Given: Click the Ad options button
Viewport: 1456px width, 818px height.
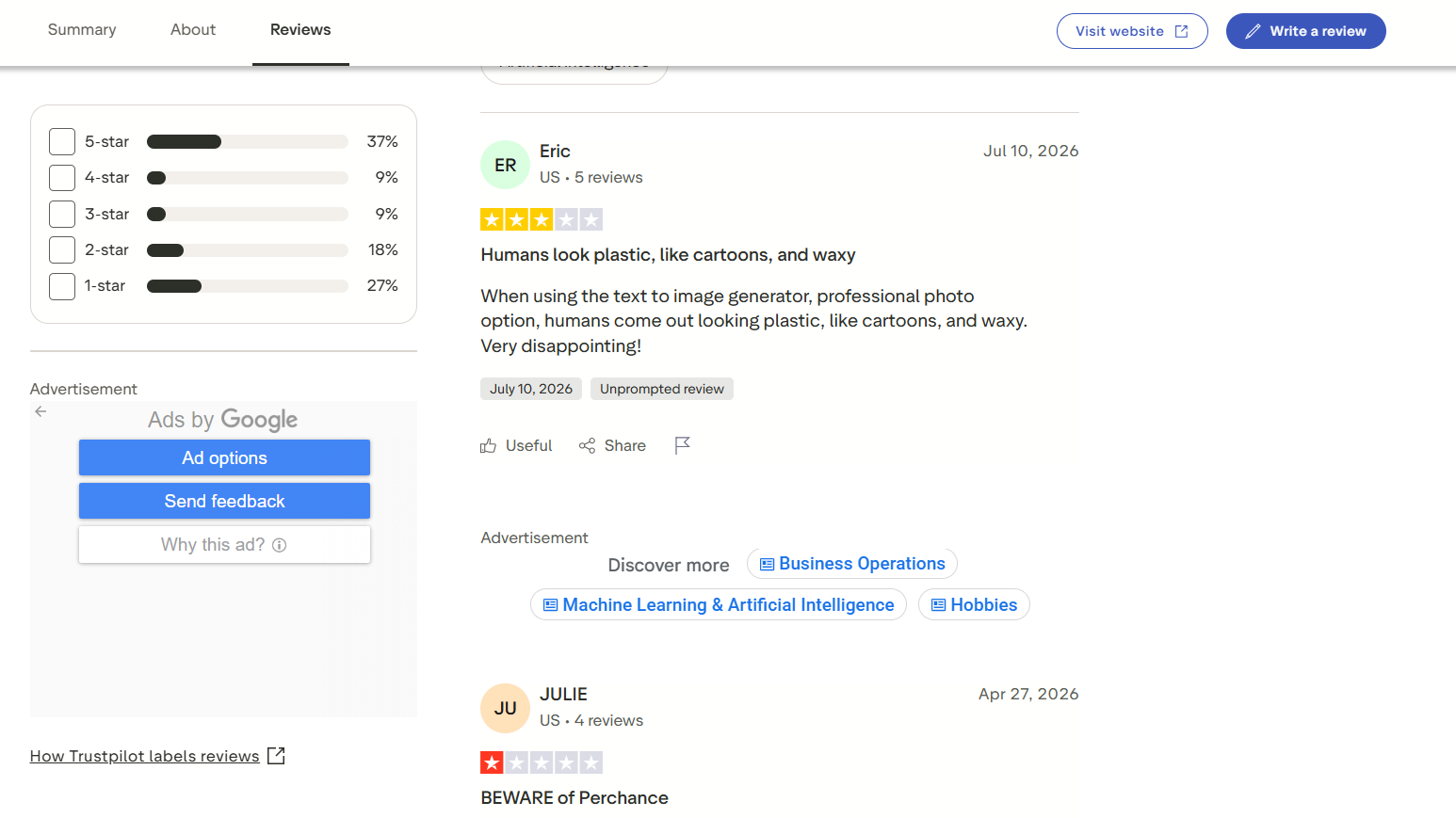Looking at the screenshot, I should click(224, 457).
